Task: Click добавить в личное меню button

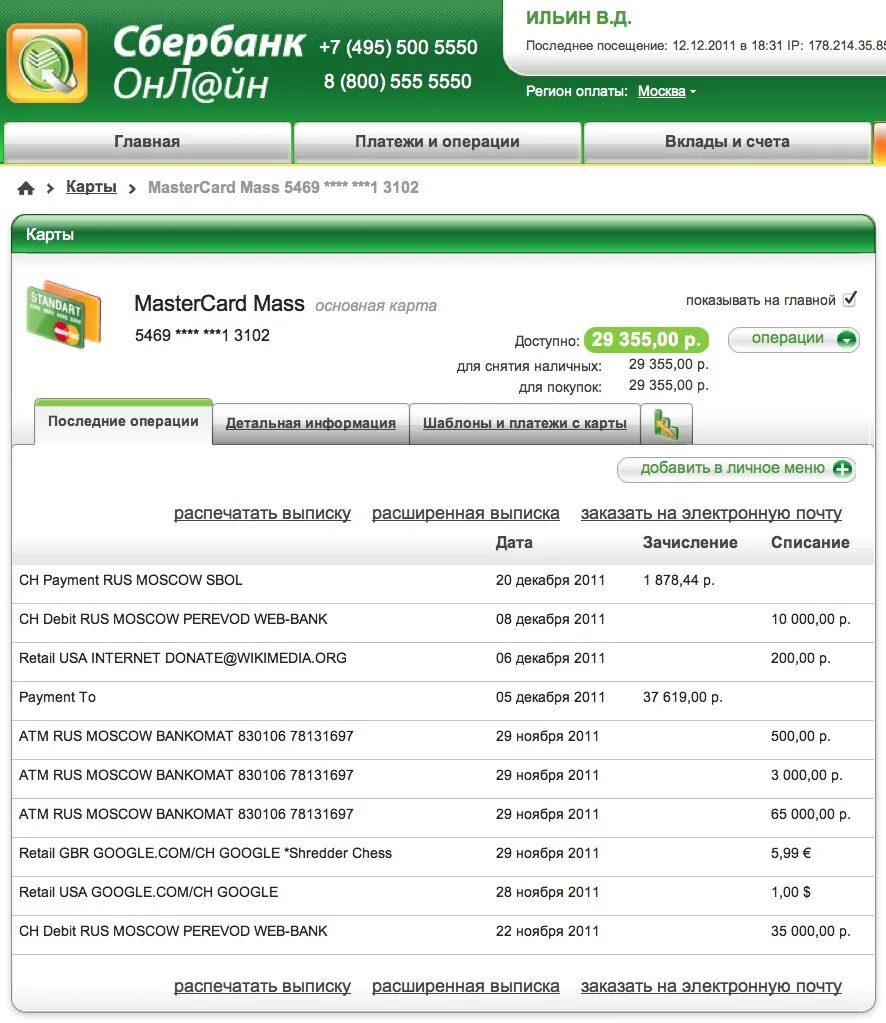Action: pos(736,469)
